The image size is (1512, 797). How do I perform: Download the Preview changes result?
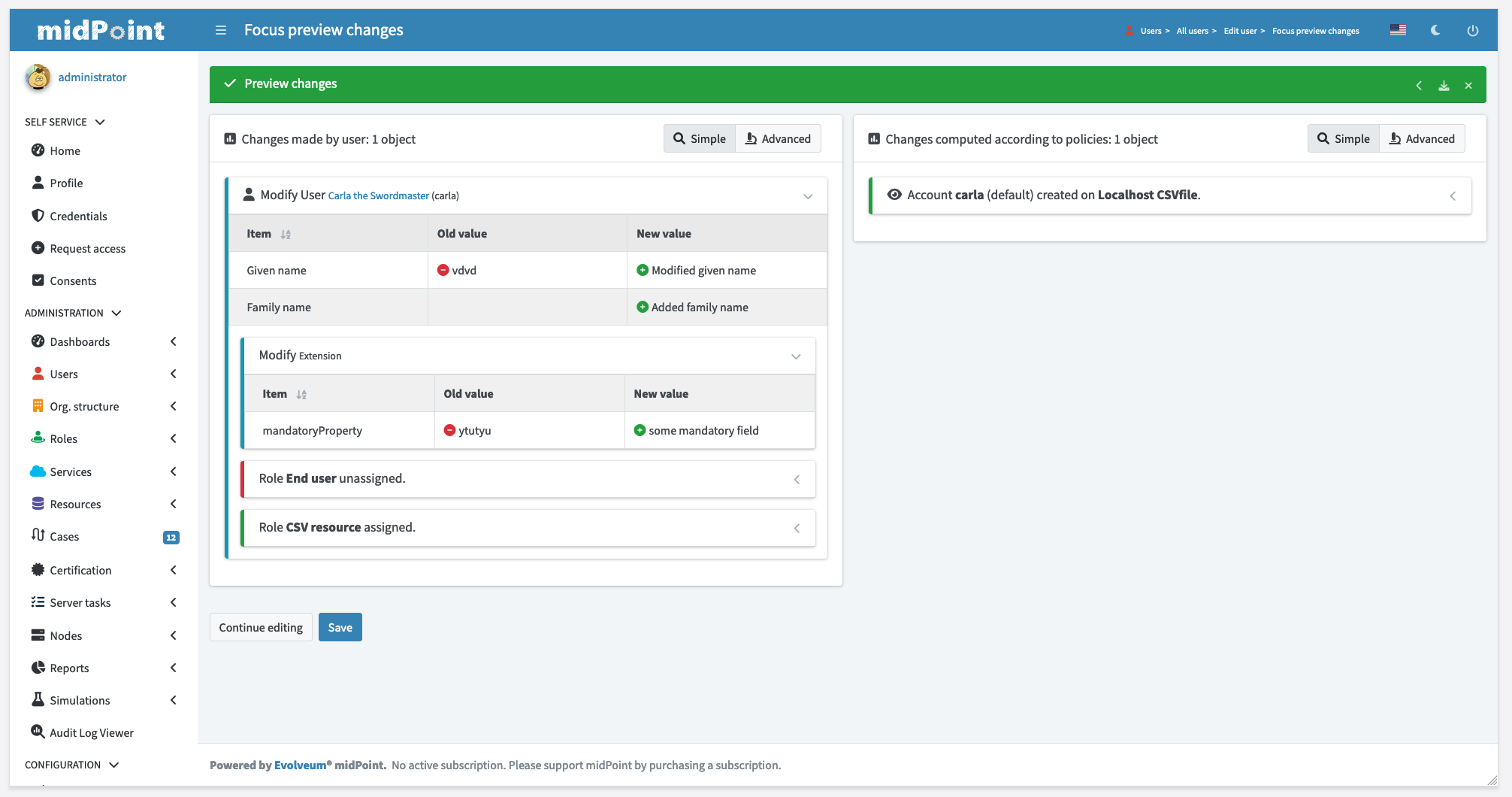[x=1444, y=86]
